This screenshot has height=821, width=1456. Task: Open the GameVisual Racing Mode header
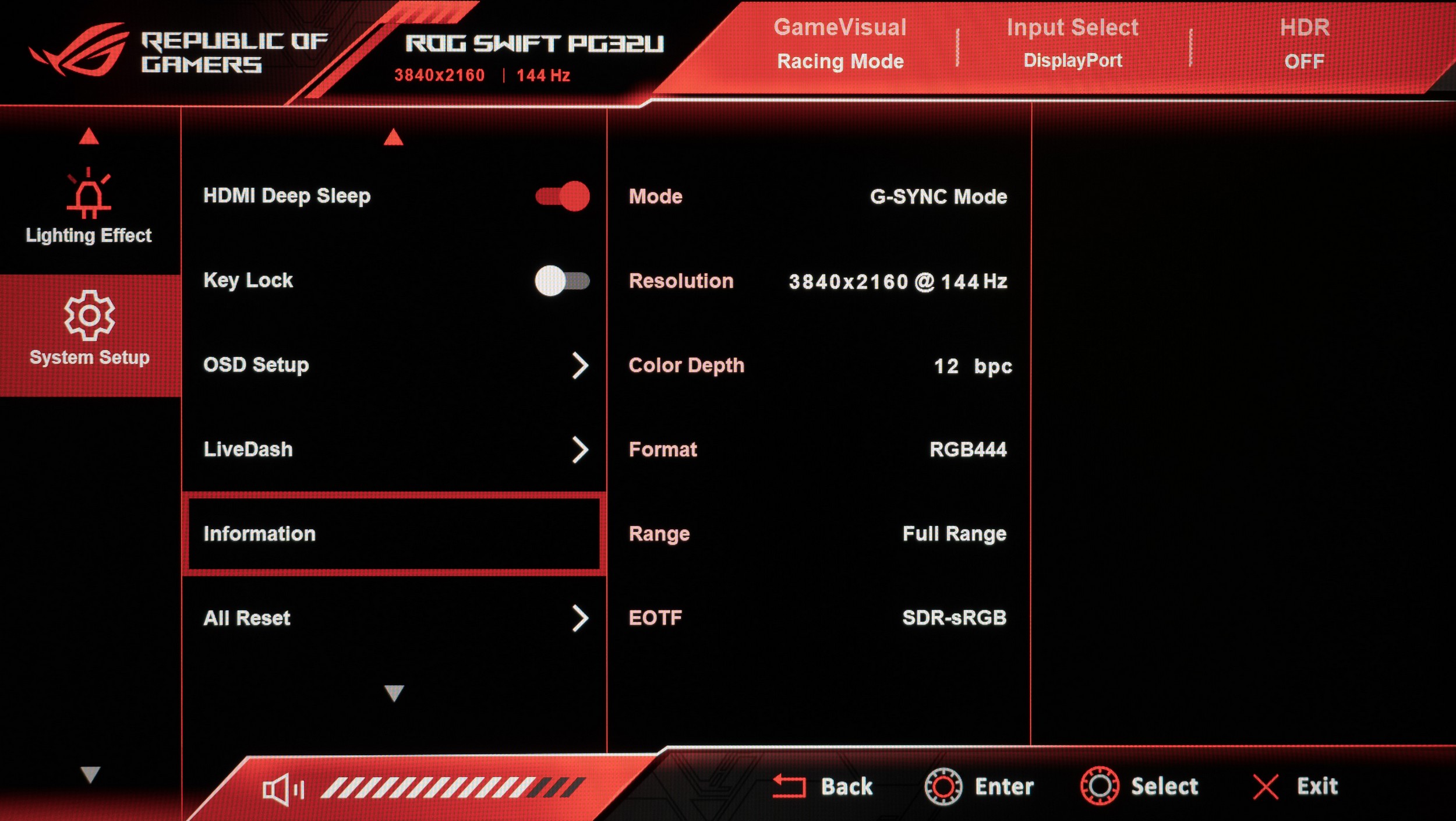click(x=840, y=44)
